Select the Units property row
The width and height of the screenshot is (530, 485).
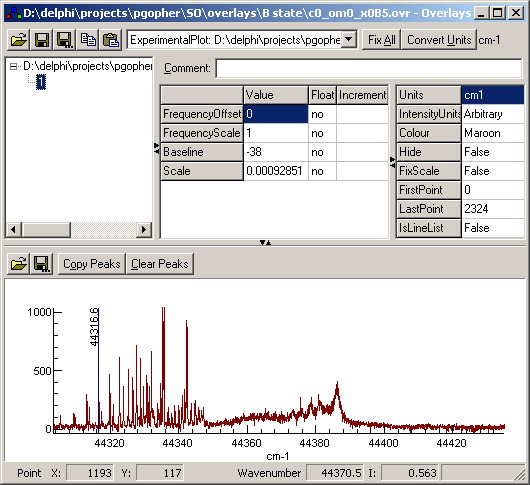(460, 95)
